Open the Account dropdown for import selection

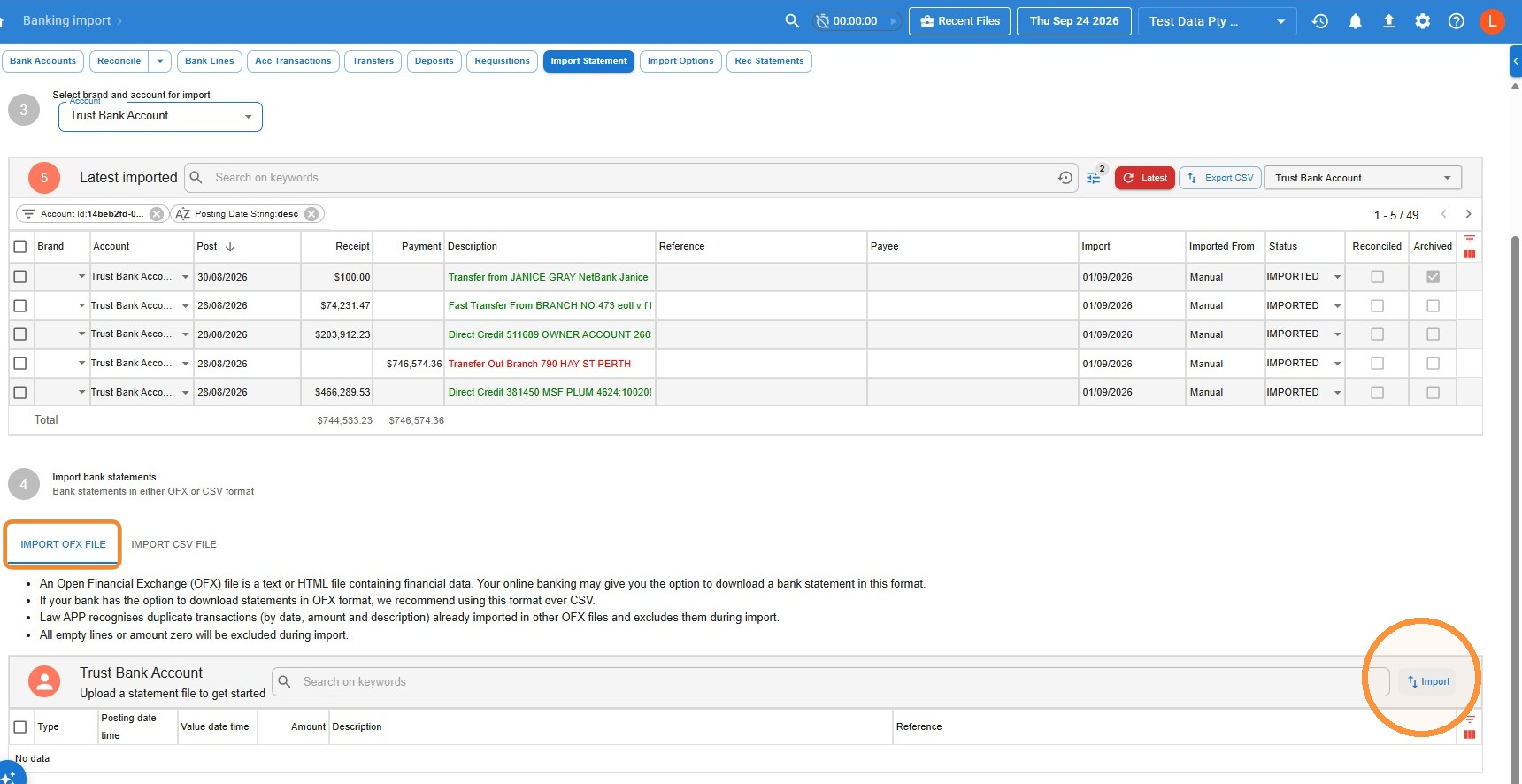pyautogui.click(x=160, y=116)
